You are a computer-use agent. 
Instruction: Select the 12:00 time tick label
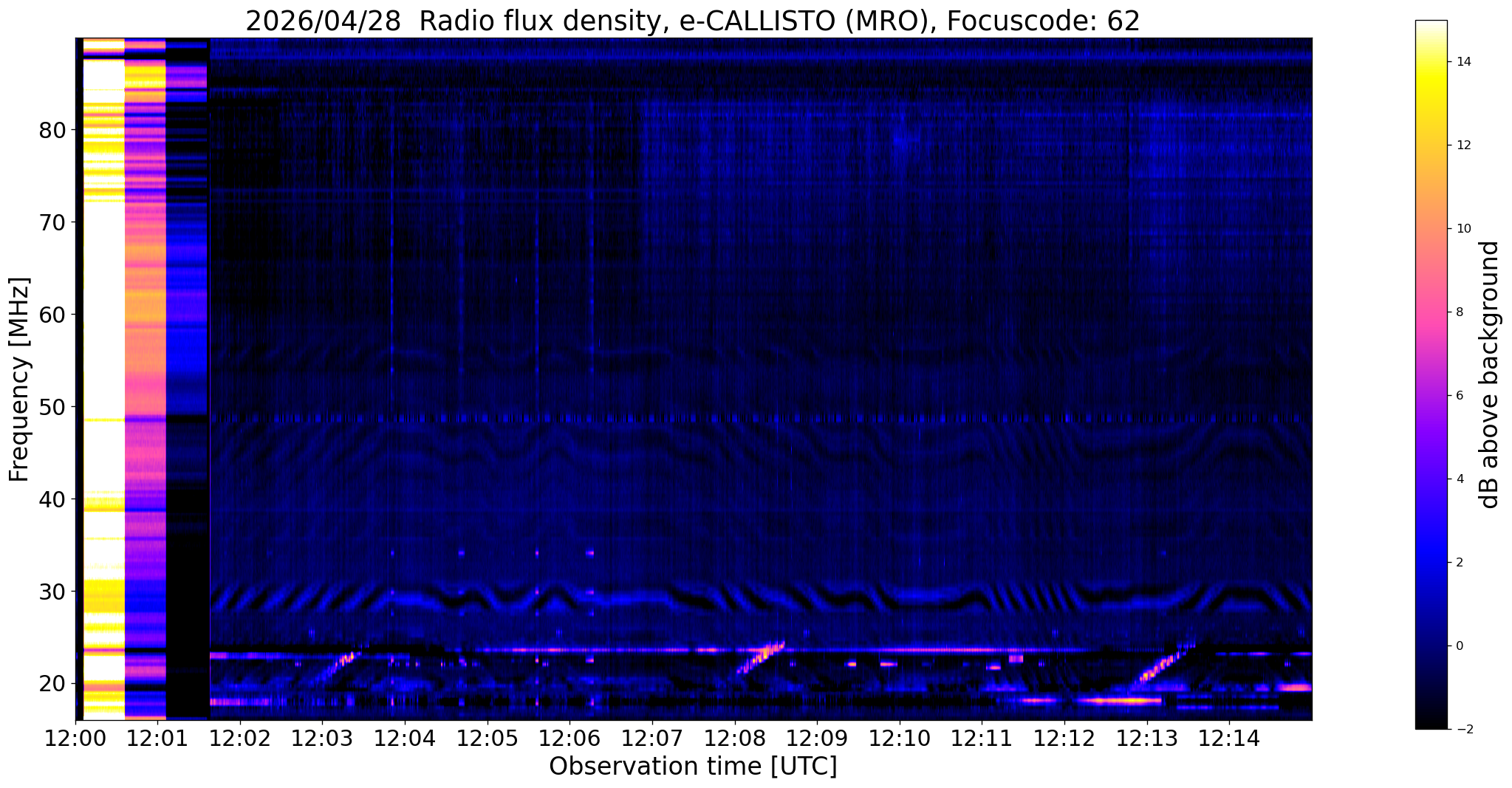click(75, 738)
